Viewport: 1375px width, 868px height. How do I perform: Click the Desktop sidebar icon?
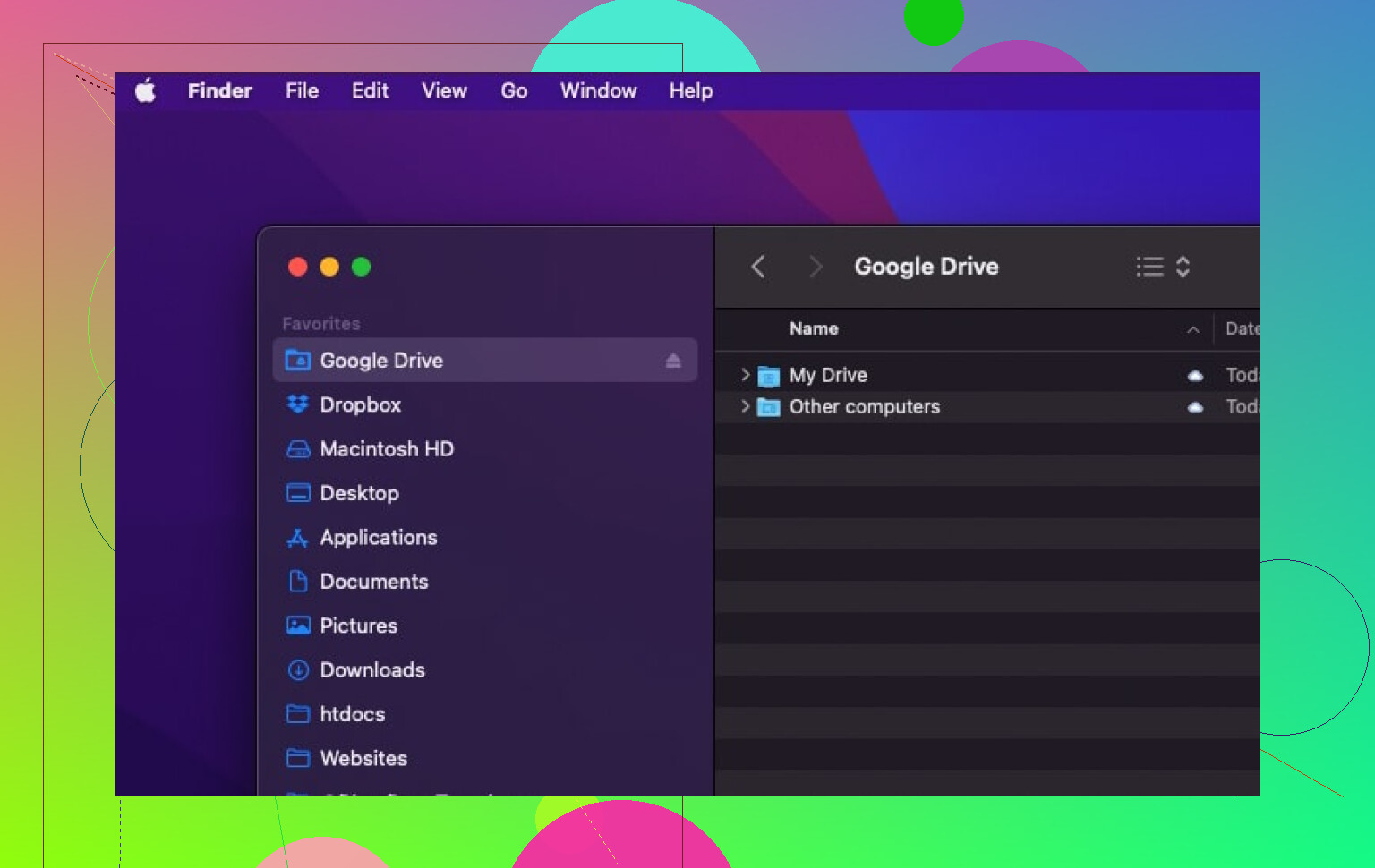[298, 493]
